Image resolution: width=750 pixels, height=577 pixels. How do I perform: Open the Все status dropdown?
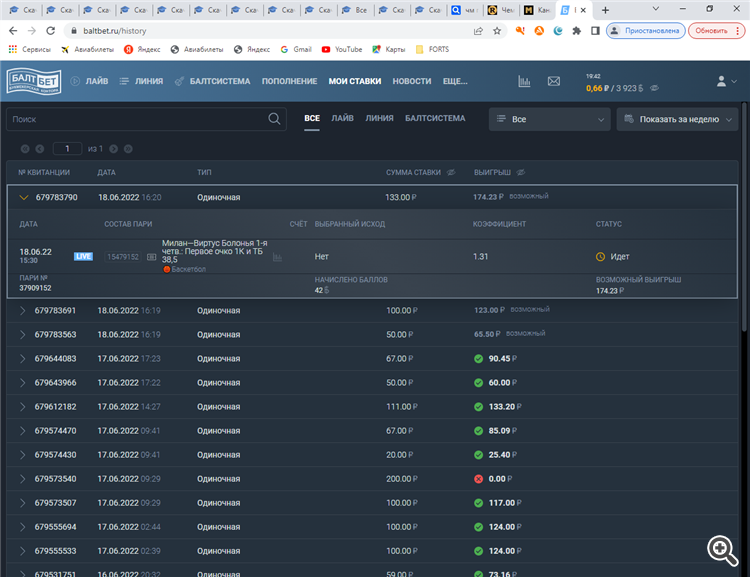(x=550, y=119)
